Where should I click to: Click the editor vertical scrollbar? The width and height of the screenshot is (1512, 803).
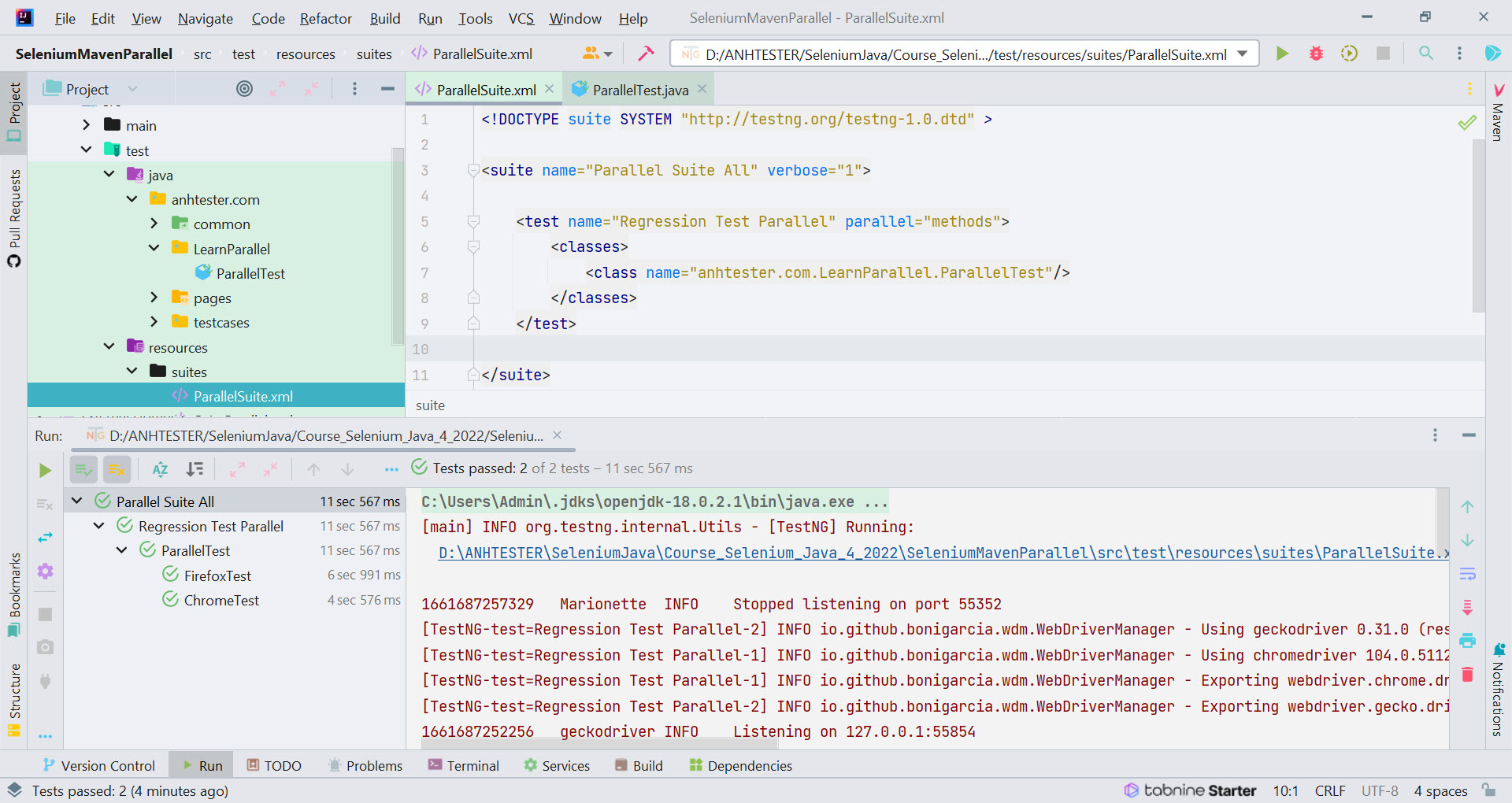[x=1478, y=226]
